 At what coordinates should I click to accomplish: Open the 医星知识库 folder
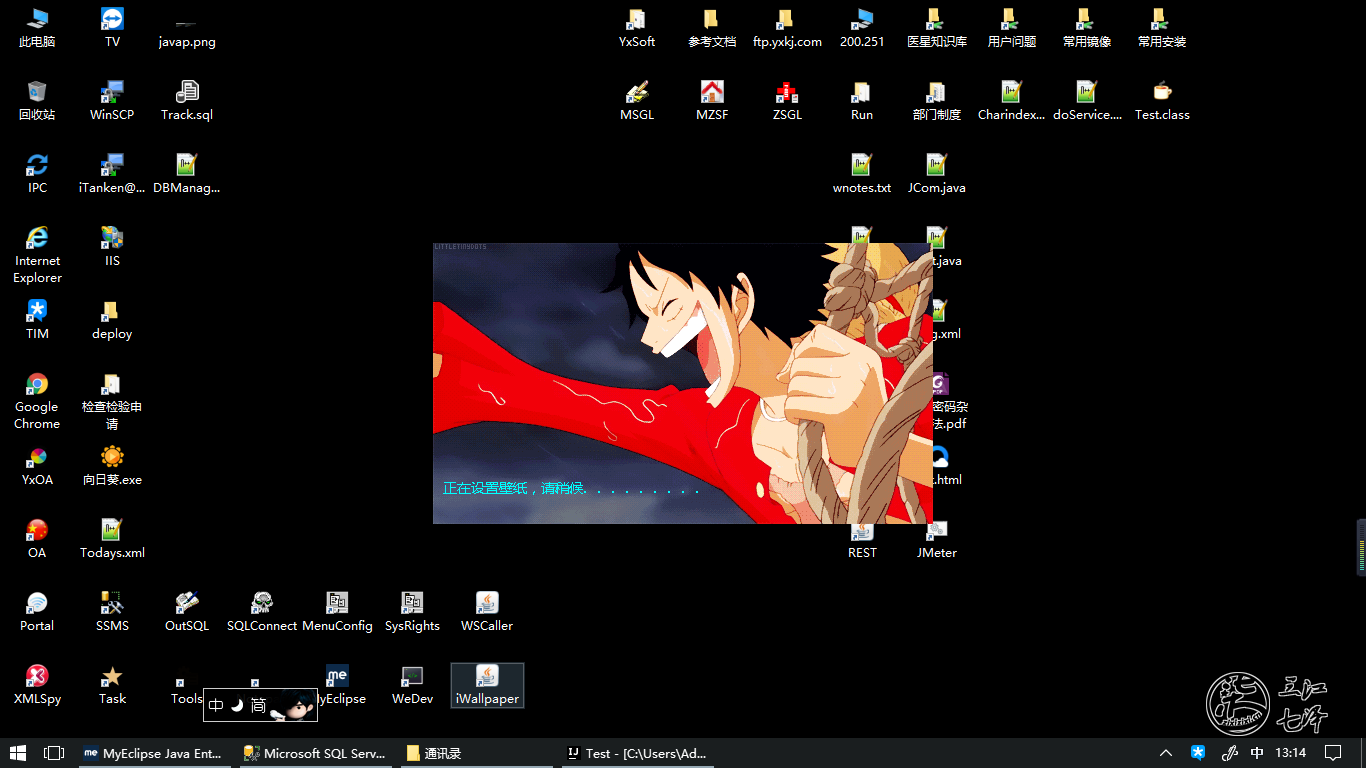coord(937,28)
